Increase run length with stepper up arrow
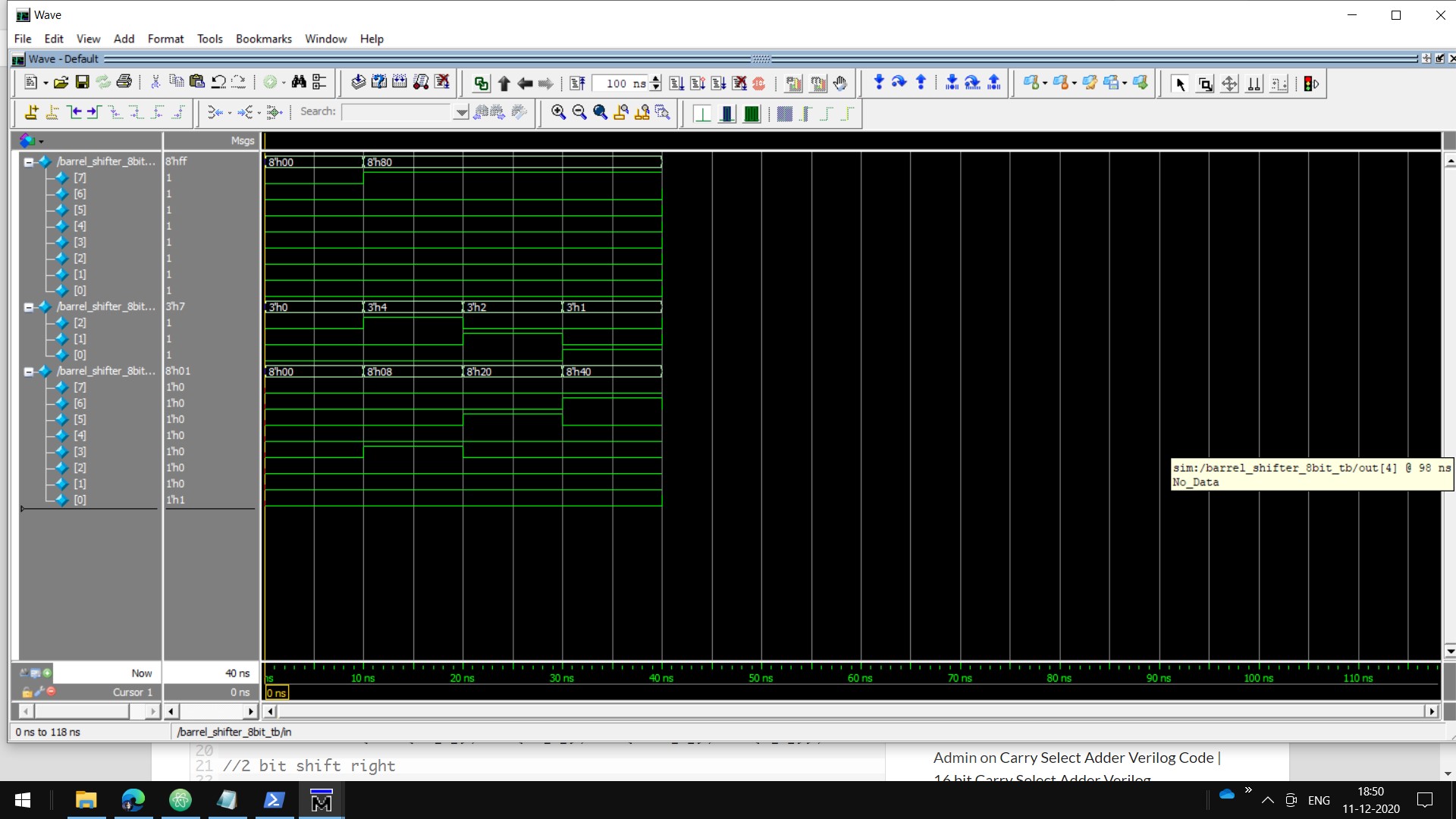 coord(656,79)
